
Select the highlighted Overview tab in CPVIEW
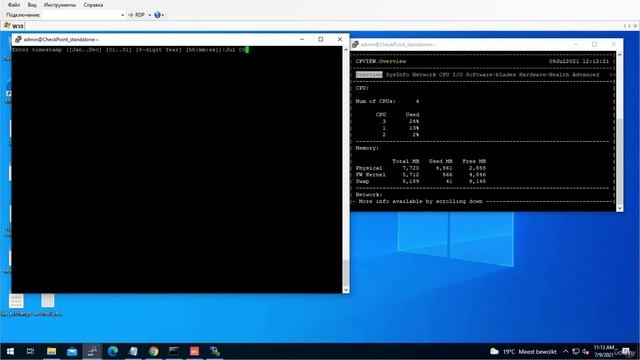[x=369, y=75]
